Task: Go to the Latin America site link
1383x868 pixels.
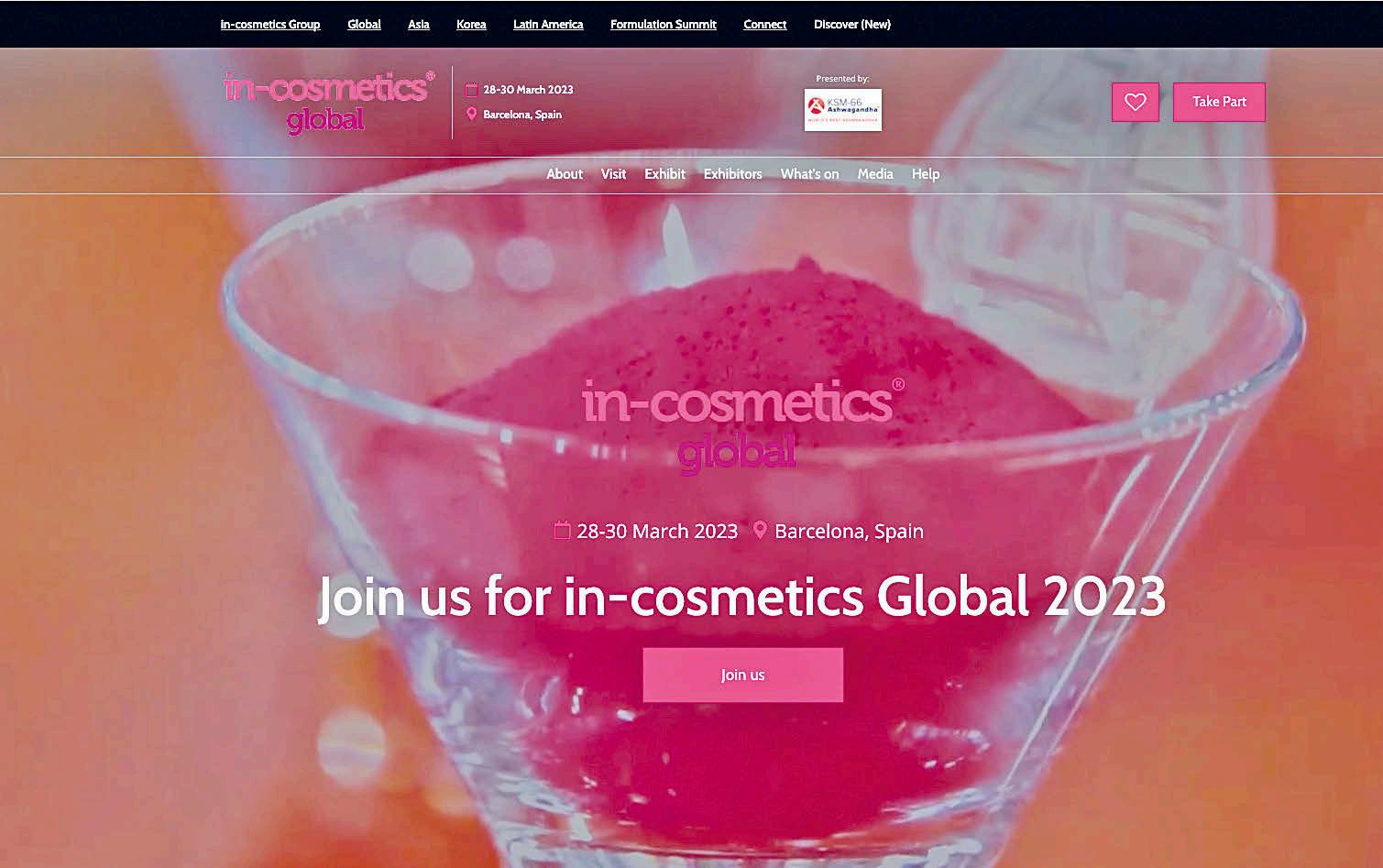Action: [x=548, y=25]
